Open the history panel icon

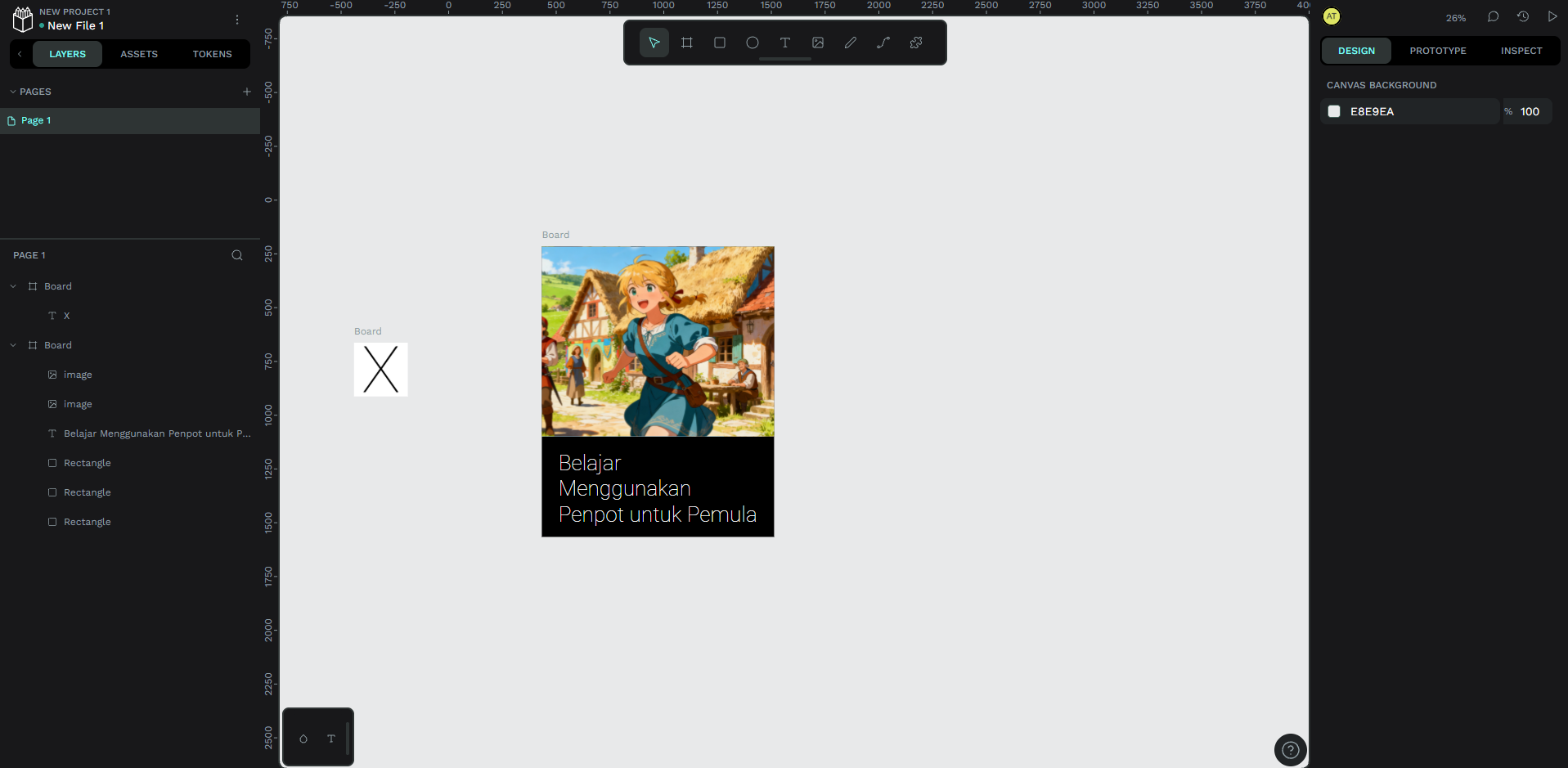(x=1522, y=17)
